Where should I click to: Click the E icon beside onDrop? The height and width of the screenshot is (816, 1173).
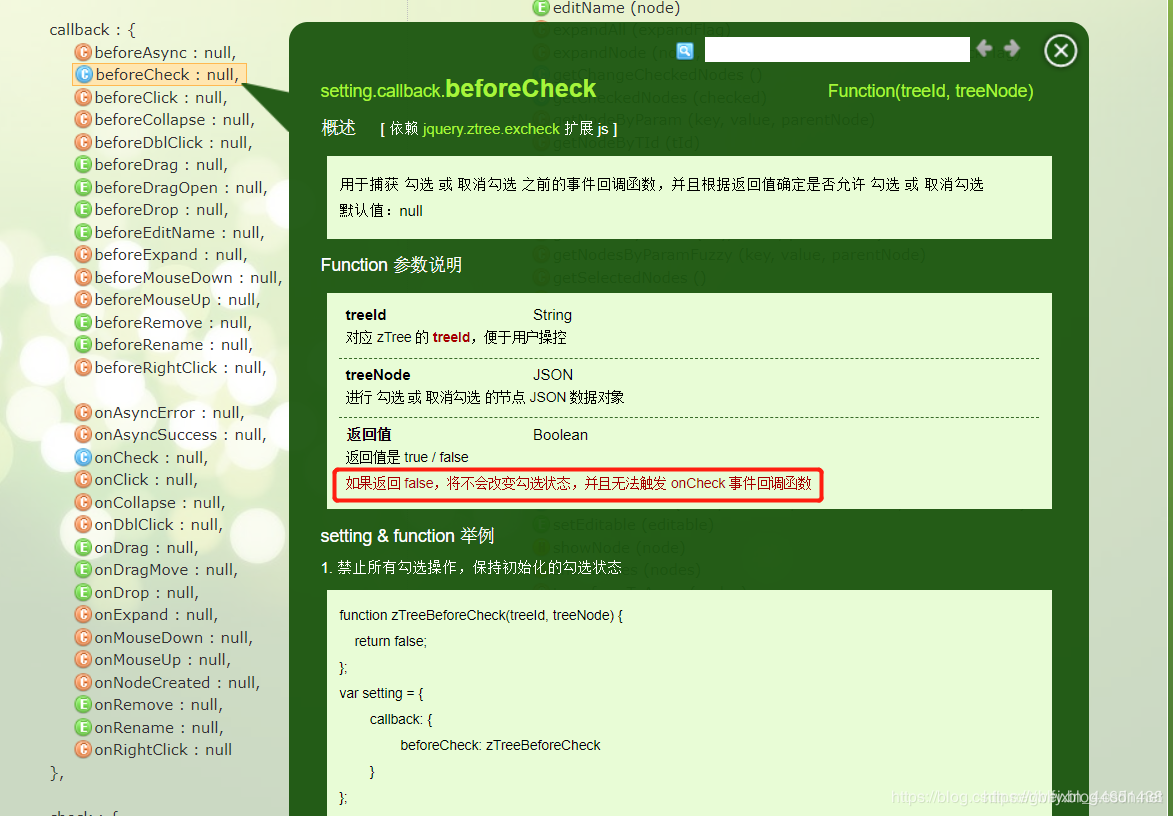point(83,592)
